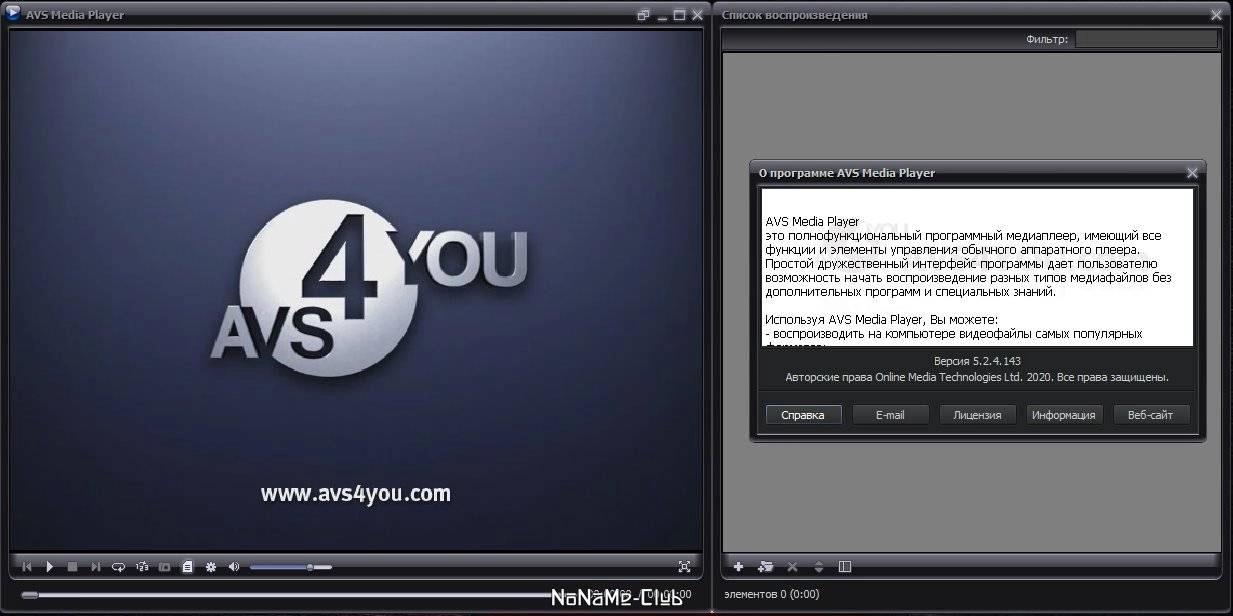Click the compact mode icon in the player title bar
This screenshot has width=1233, height=616.
[643, 15]
